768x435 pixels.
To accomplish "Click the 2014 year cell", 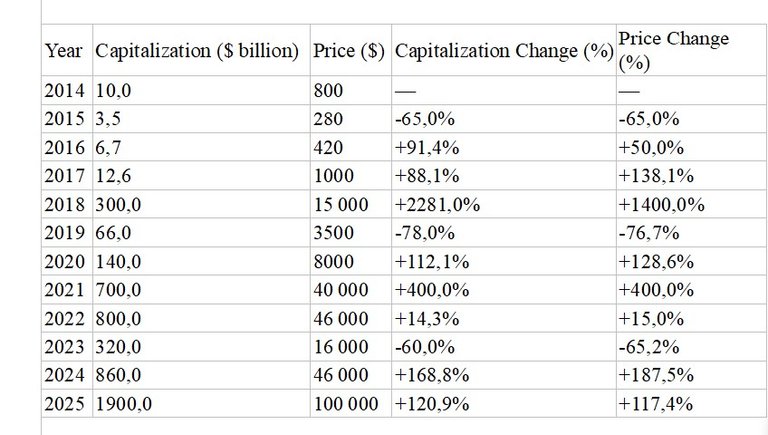I will tap(67, 90).
